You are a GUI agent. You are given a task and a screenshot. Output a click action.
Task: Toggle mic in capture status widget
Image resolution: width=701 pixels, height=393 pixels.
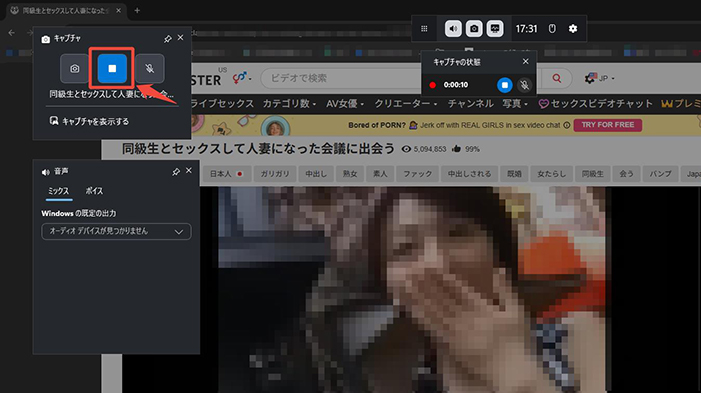(x=524, y=85)
